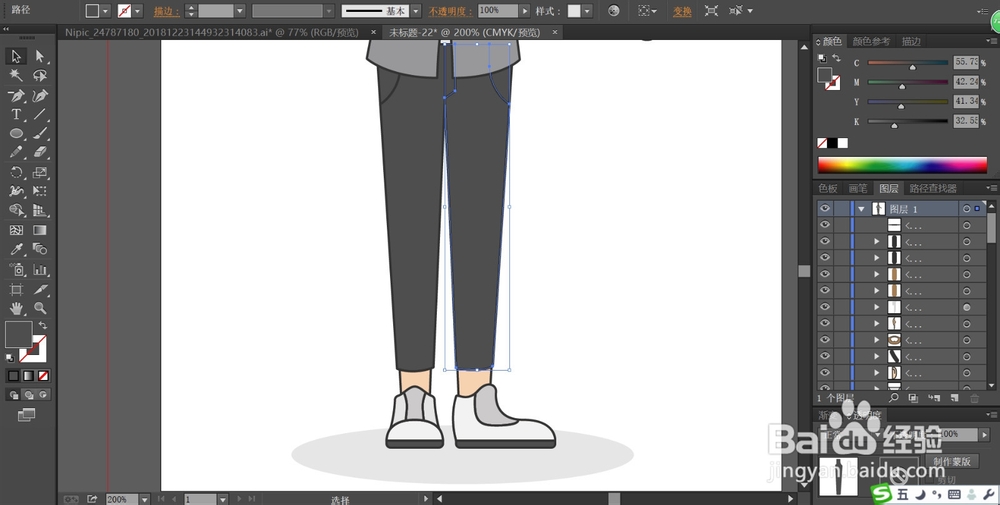This screenshot has height=505, width=1000.
Task: Collapse the 图层 1 layer group
Action: [862, 209]
